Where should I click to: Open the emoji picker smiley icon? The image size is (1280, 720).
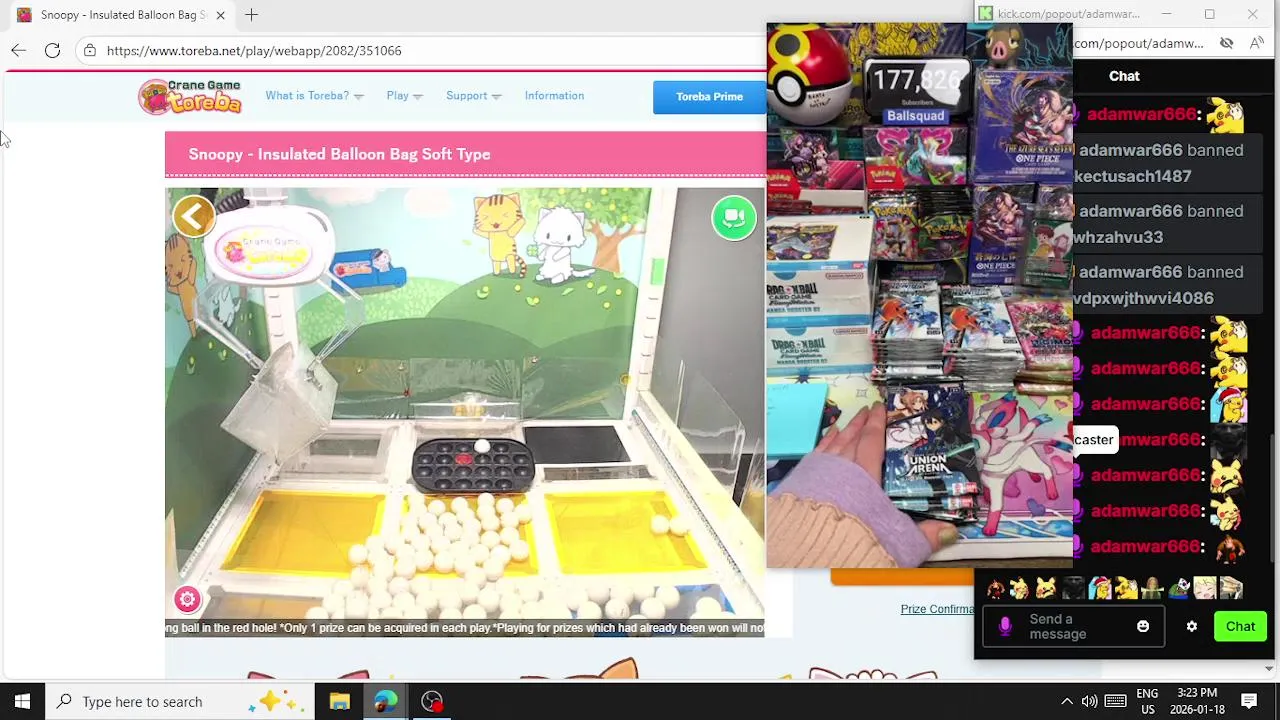pyautogui.click(x=1143, y=626)
